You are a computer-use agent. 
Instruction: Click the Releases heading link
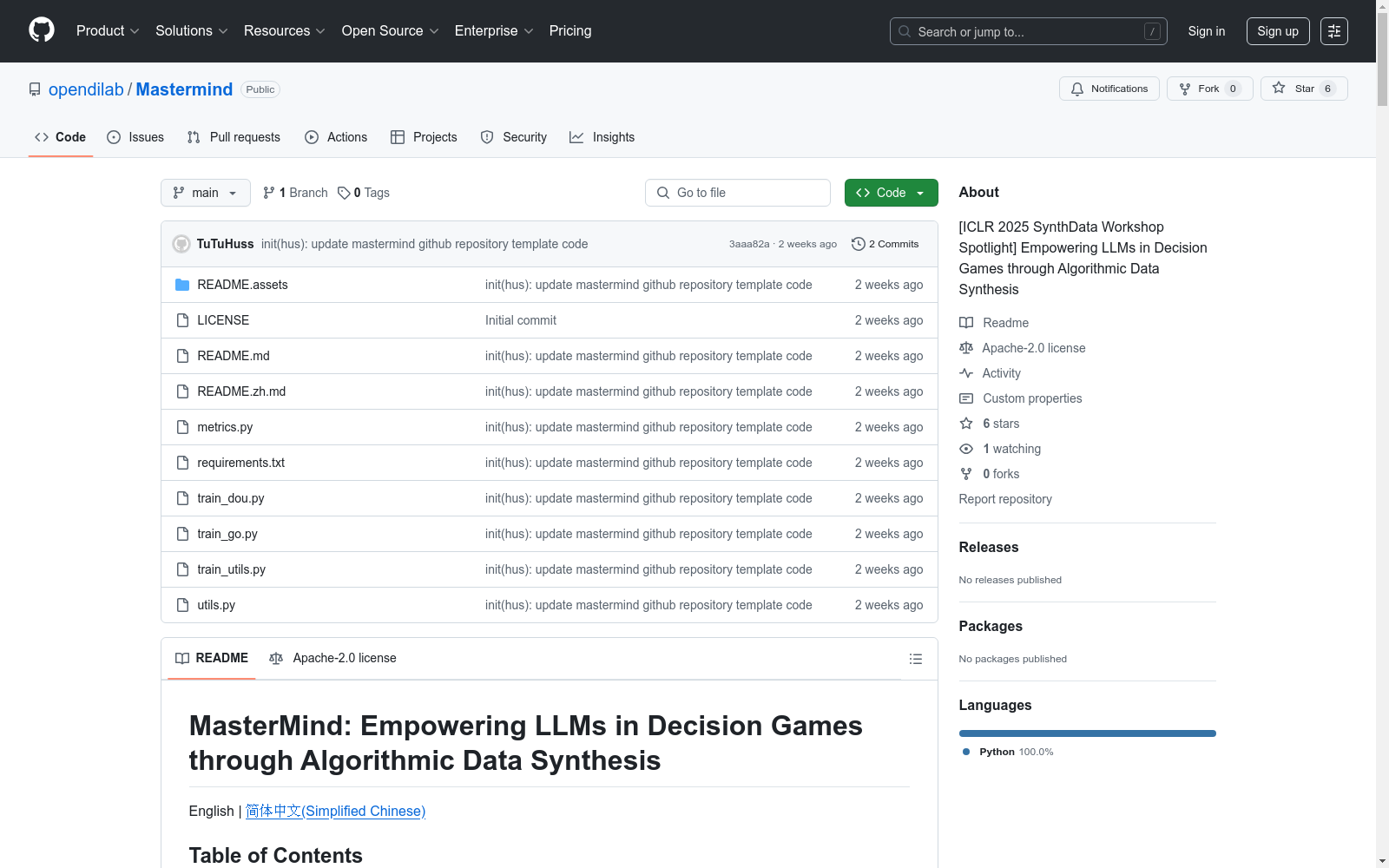tap(989, 547)
